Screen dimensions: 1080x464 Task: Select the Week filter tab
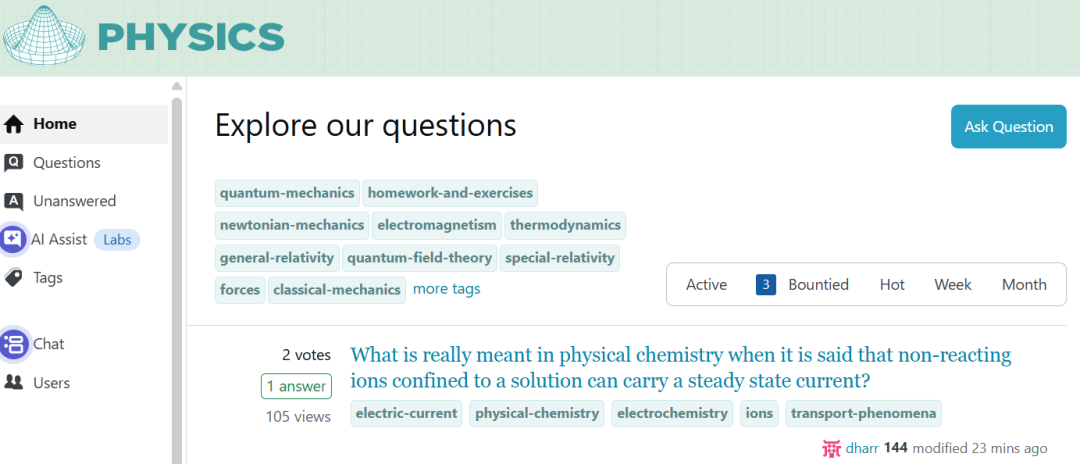pos(953,284)
